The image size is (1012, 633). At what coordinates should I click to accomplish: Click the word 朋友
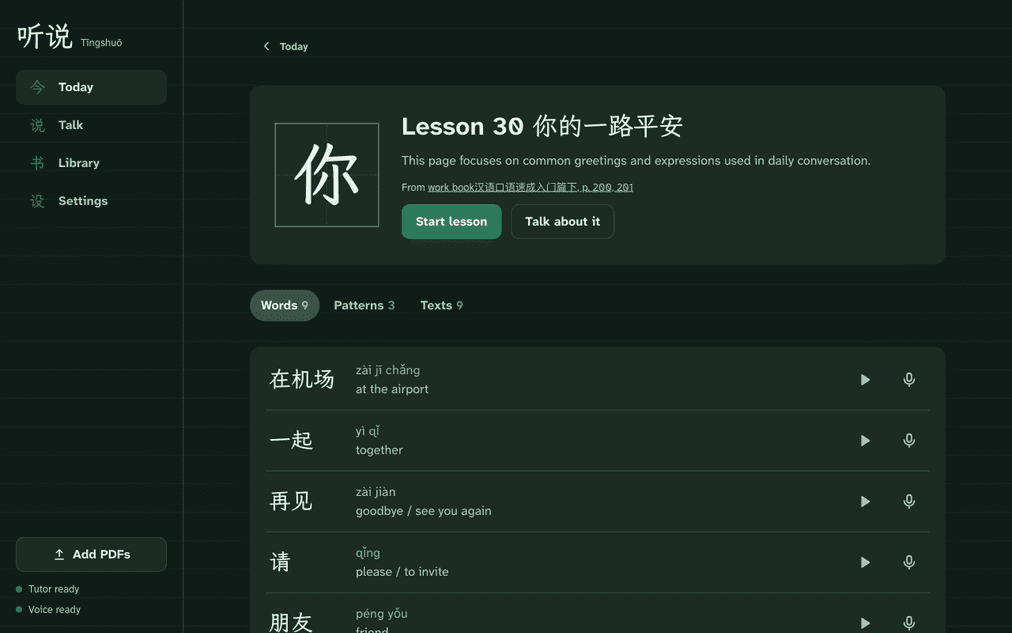tap(291, 622)
